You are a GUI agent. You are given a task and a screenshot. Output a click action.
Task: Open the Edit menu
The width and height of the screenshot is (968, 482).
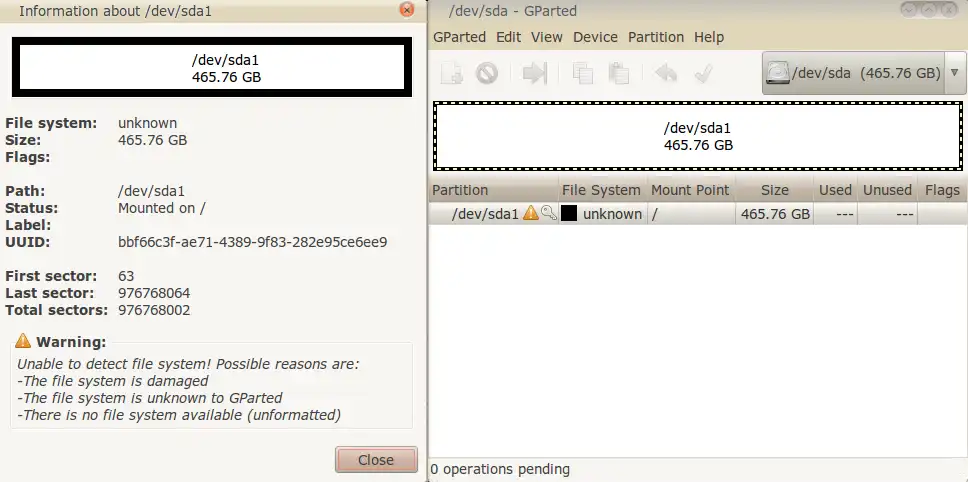pyautogui.click(x=509, y=37)
